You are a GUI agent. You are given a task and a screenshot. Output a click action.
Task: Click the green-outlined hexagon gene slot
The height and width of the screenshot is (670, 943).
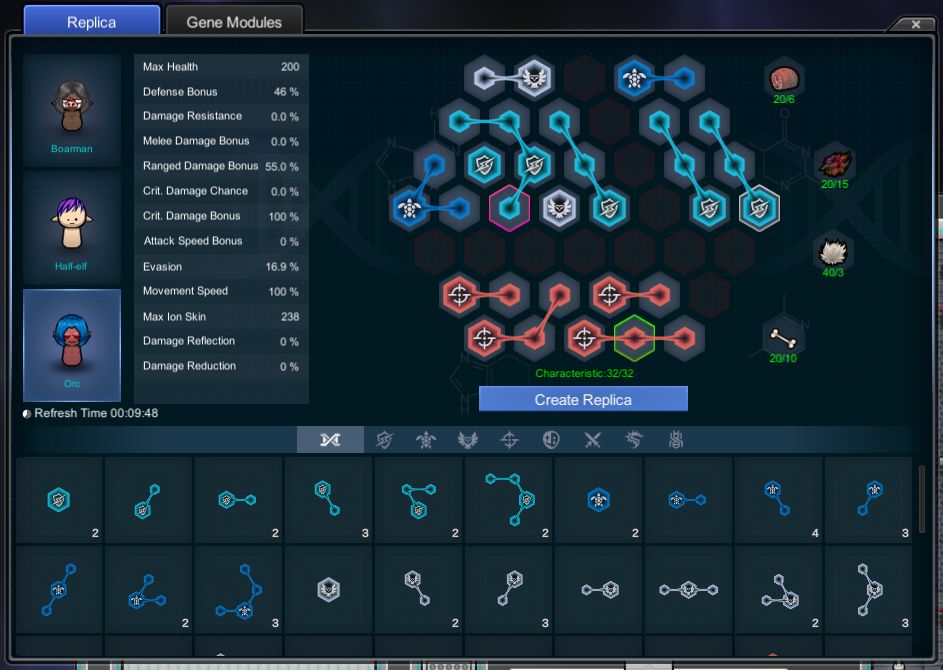pyautogui.click(x=634, y=337)
